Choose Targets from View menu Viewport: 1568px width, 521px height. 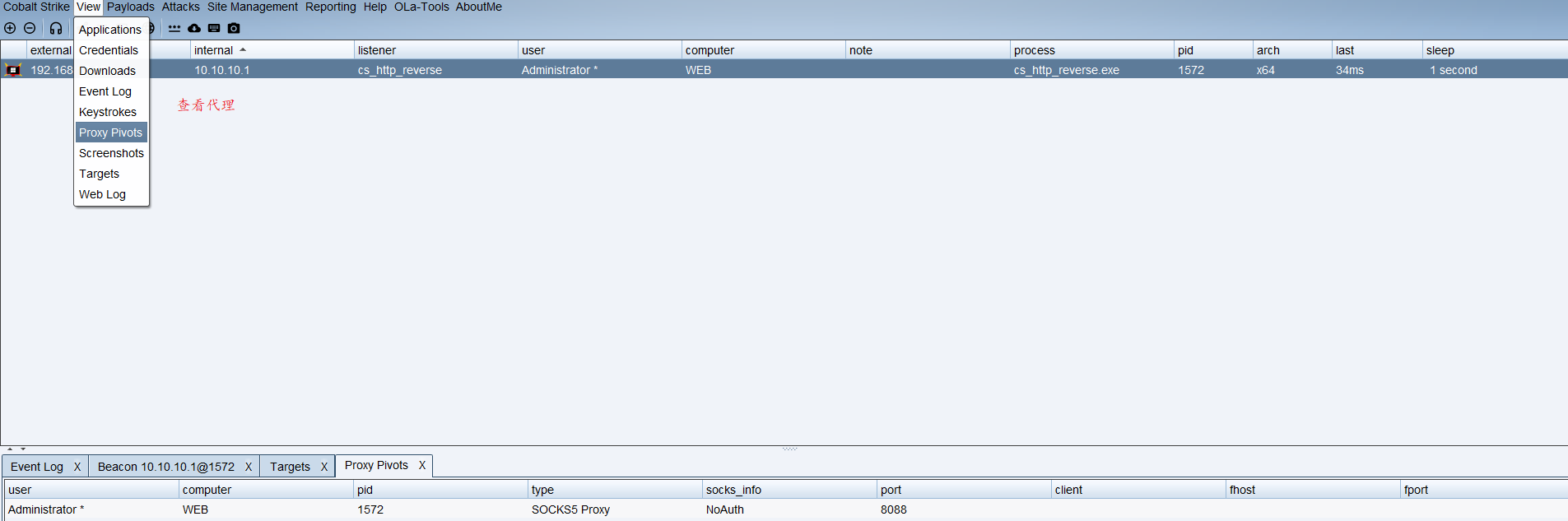[111, 174]
